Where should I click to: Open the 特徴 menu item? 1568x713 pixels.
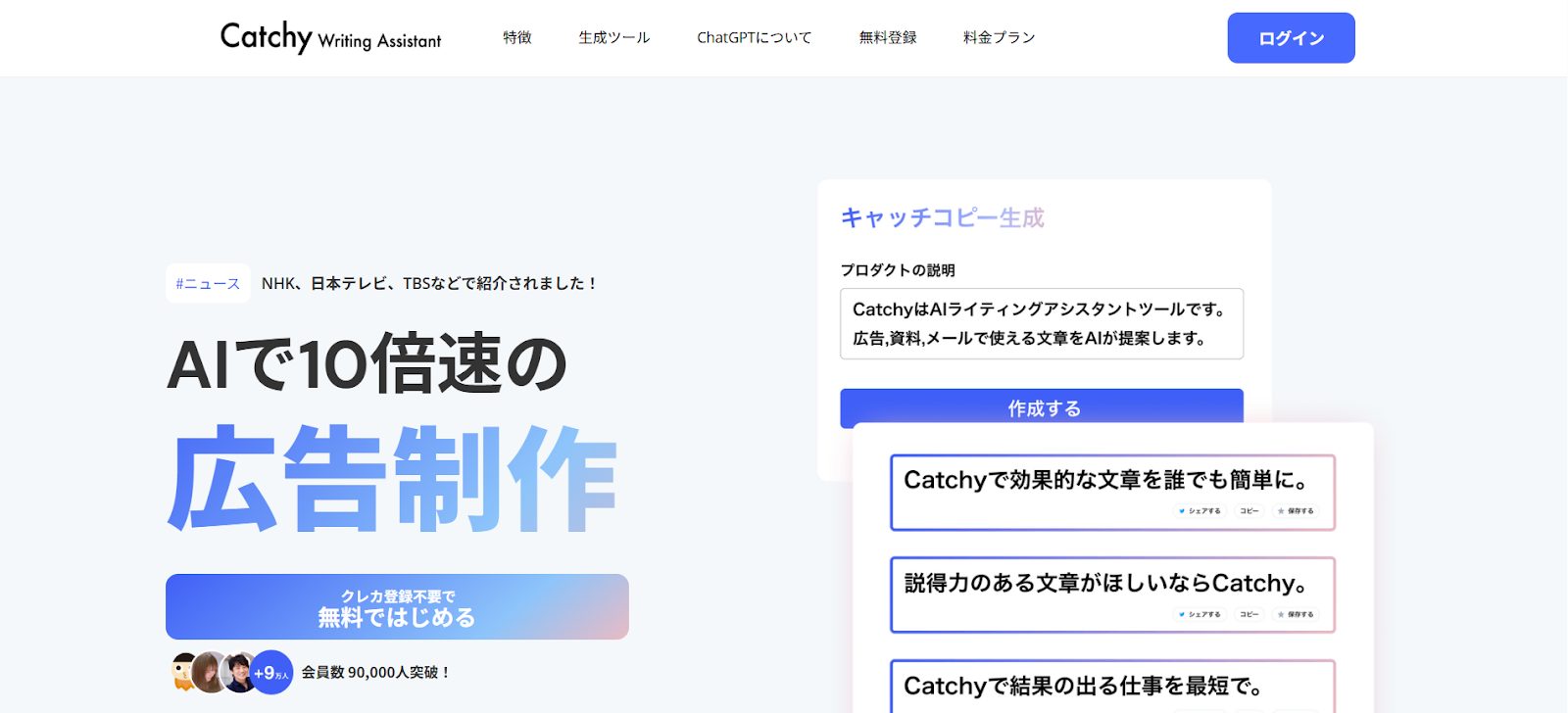[516, 38]
